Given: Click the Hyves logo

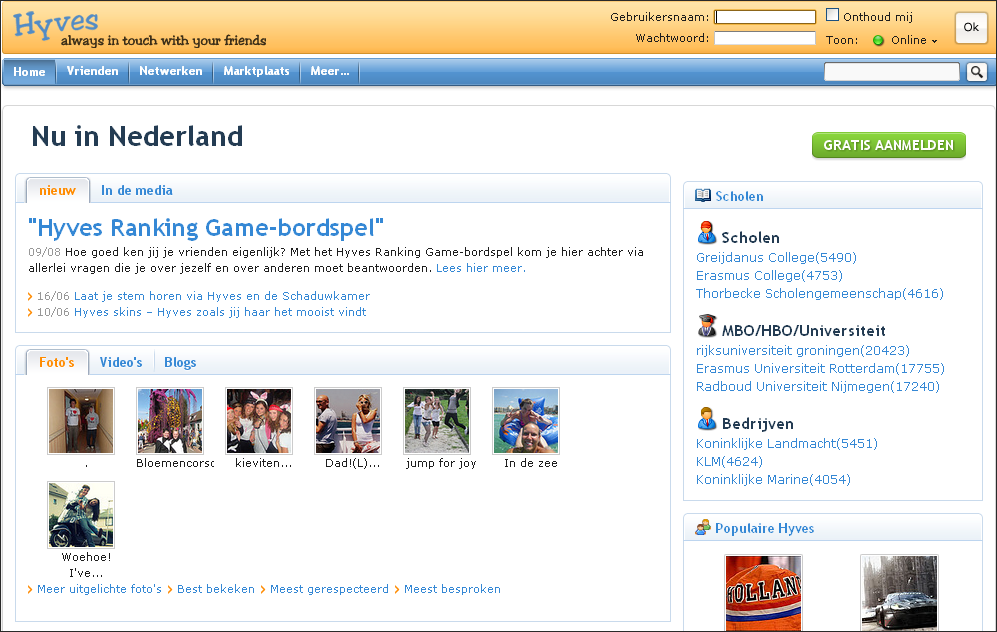Looking at the screenshot, I should 56,25.
